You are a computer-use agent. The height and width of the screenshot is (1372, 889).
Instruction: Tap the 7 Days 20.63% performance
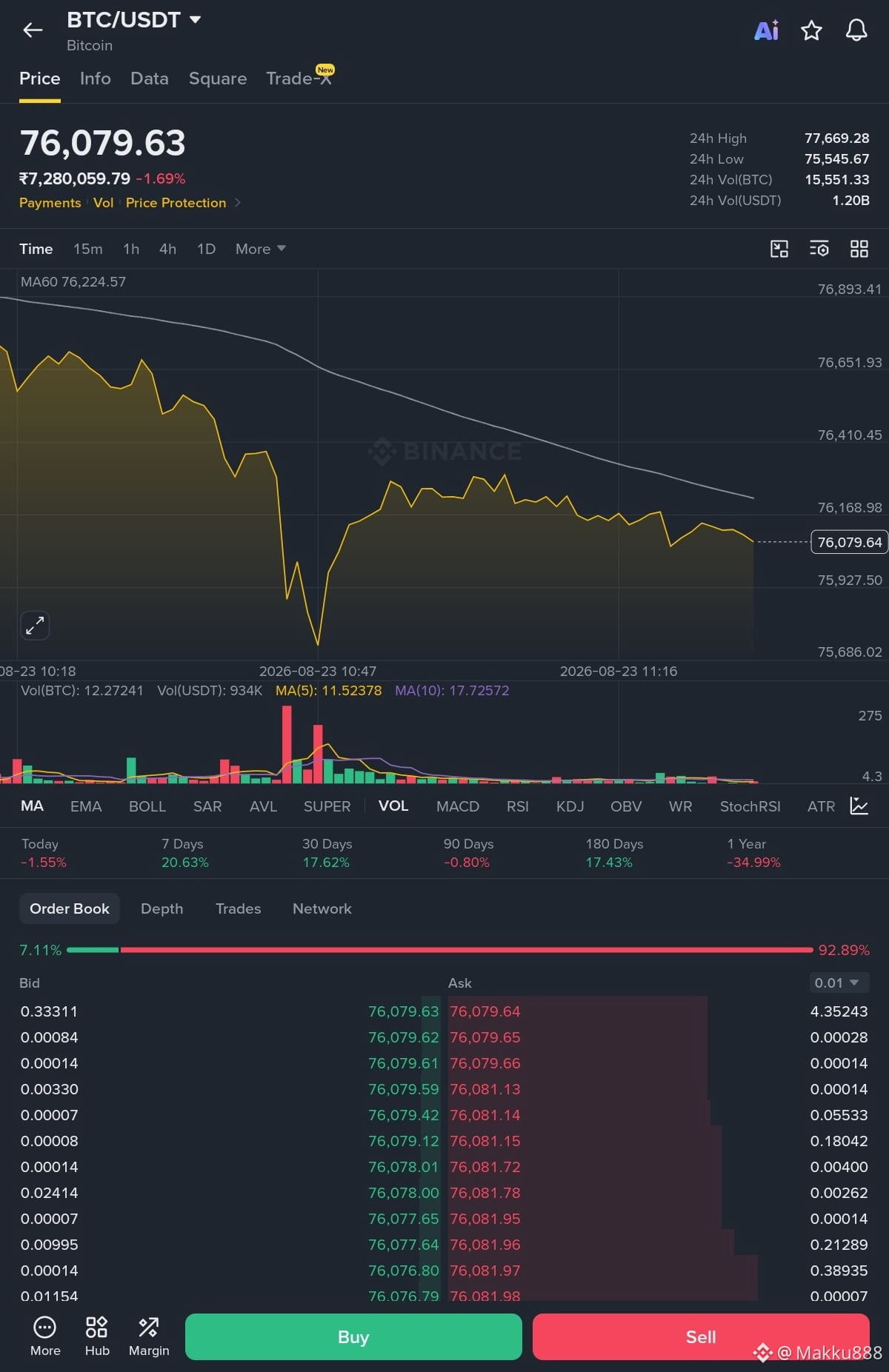point(185,853)
